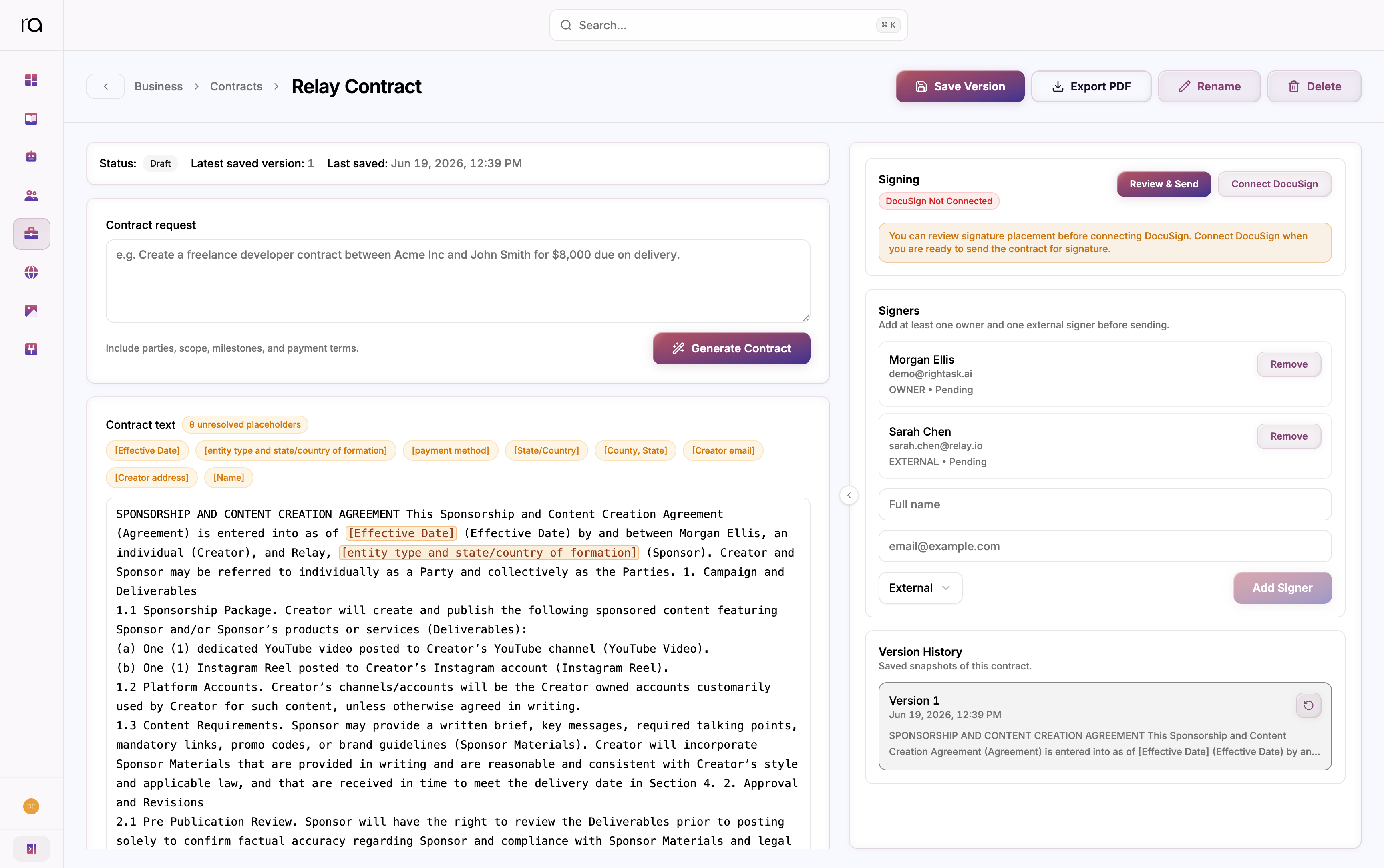Collapse the right panel with chevron handle
This screenshot has height=868, width=1384.
[849, 495]
